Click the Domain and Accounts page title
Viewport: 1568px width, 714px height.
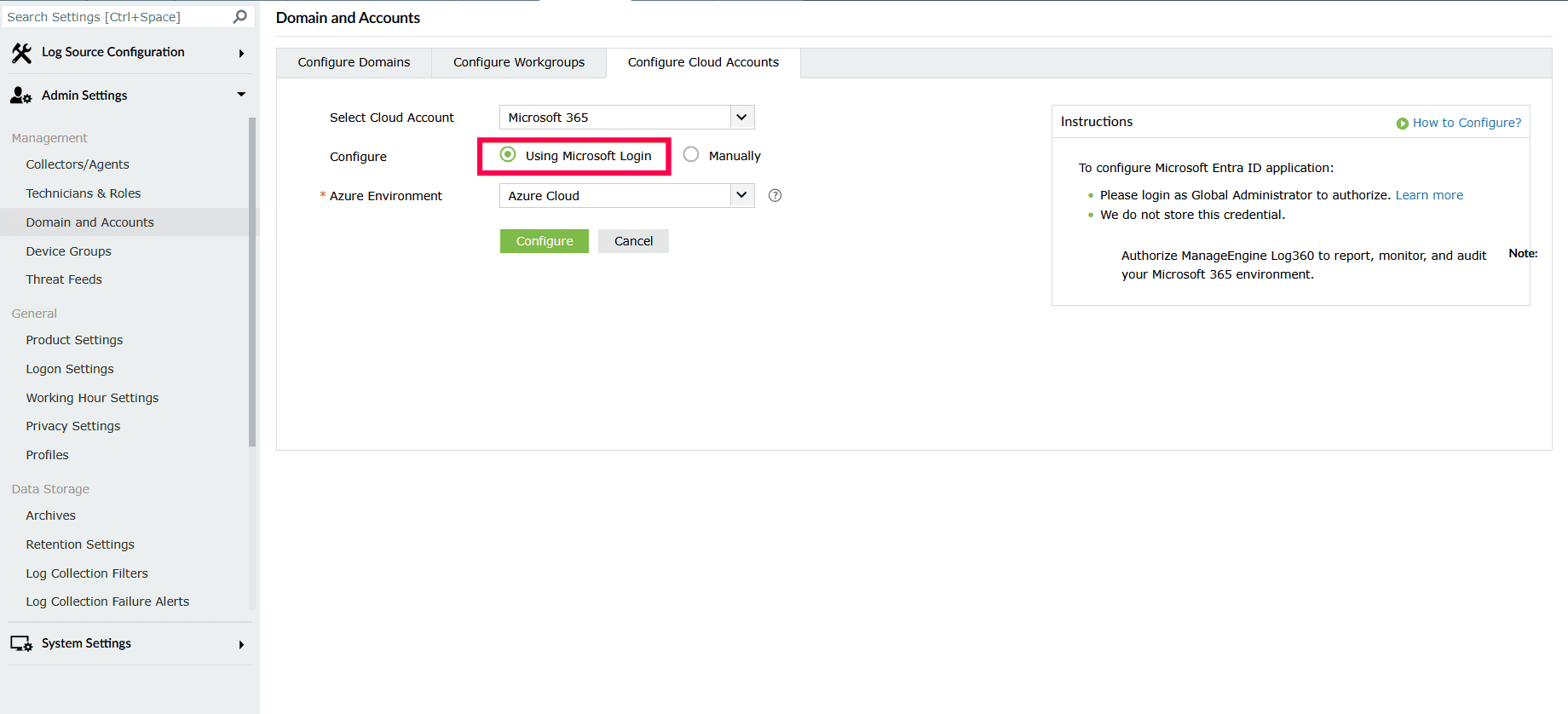tap(348, 18)
